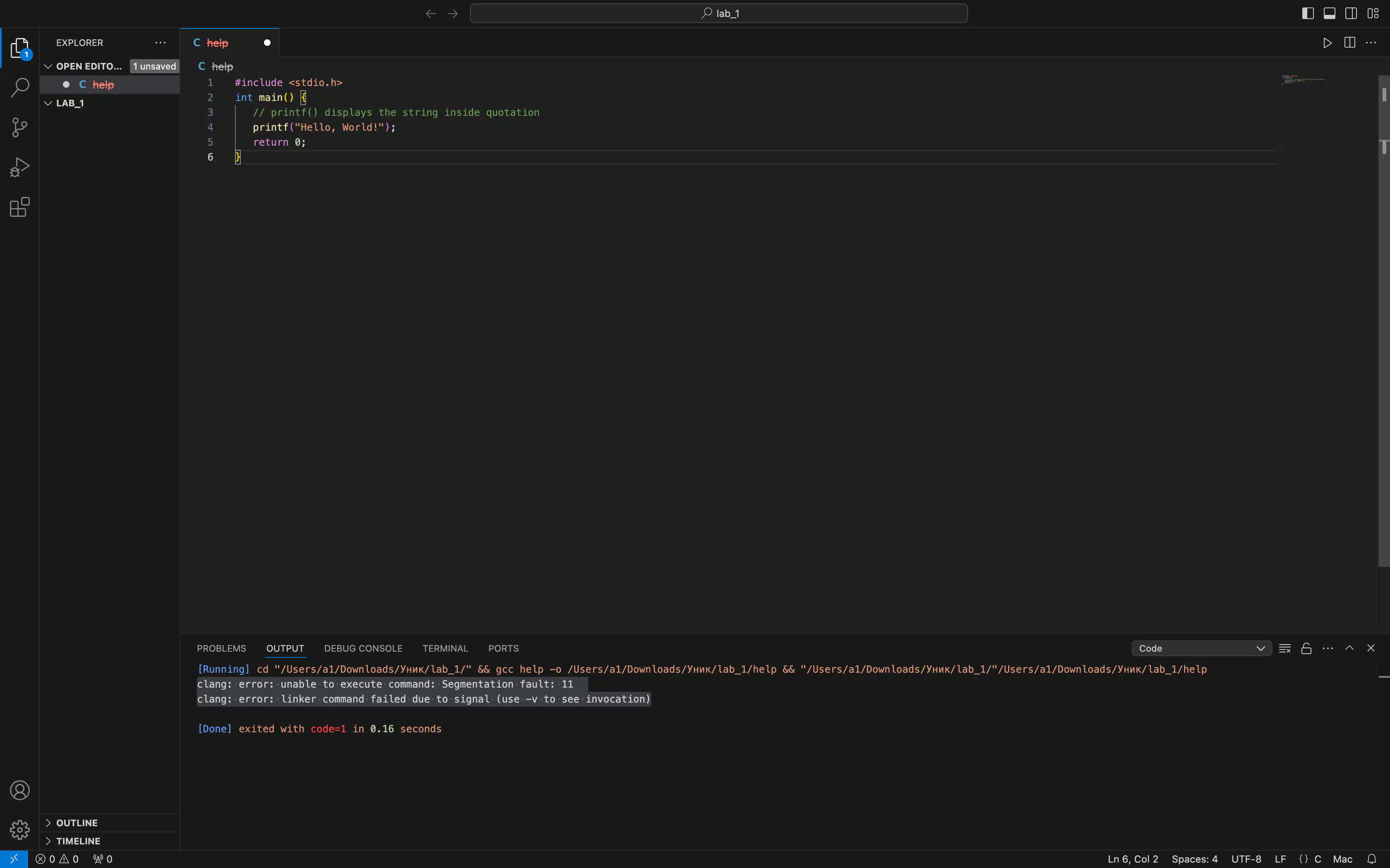Click the code minimap preview
Image resolution: width=1390 pixels, height=868 pixels.
point(1303,80)
